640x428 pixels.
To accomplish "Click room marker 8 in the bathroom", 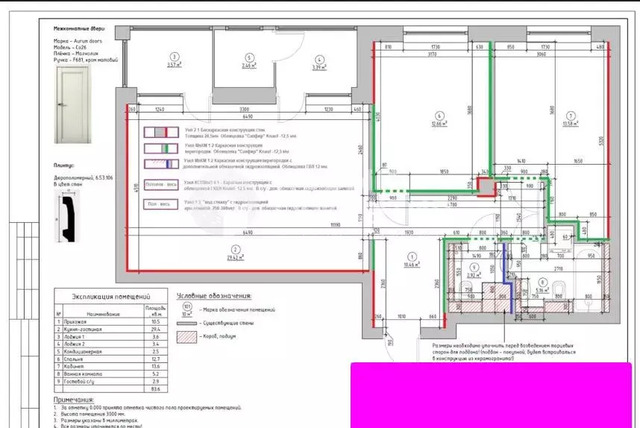I will [x=542, y=282].
